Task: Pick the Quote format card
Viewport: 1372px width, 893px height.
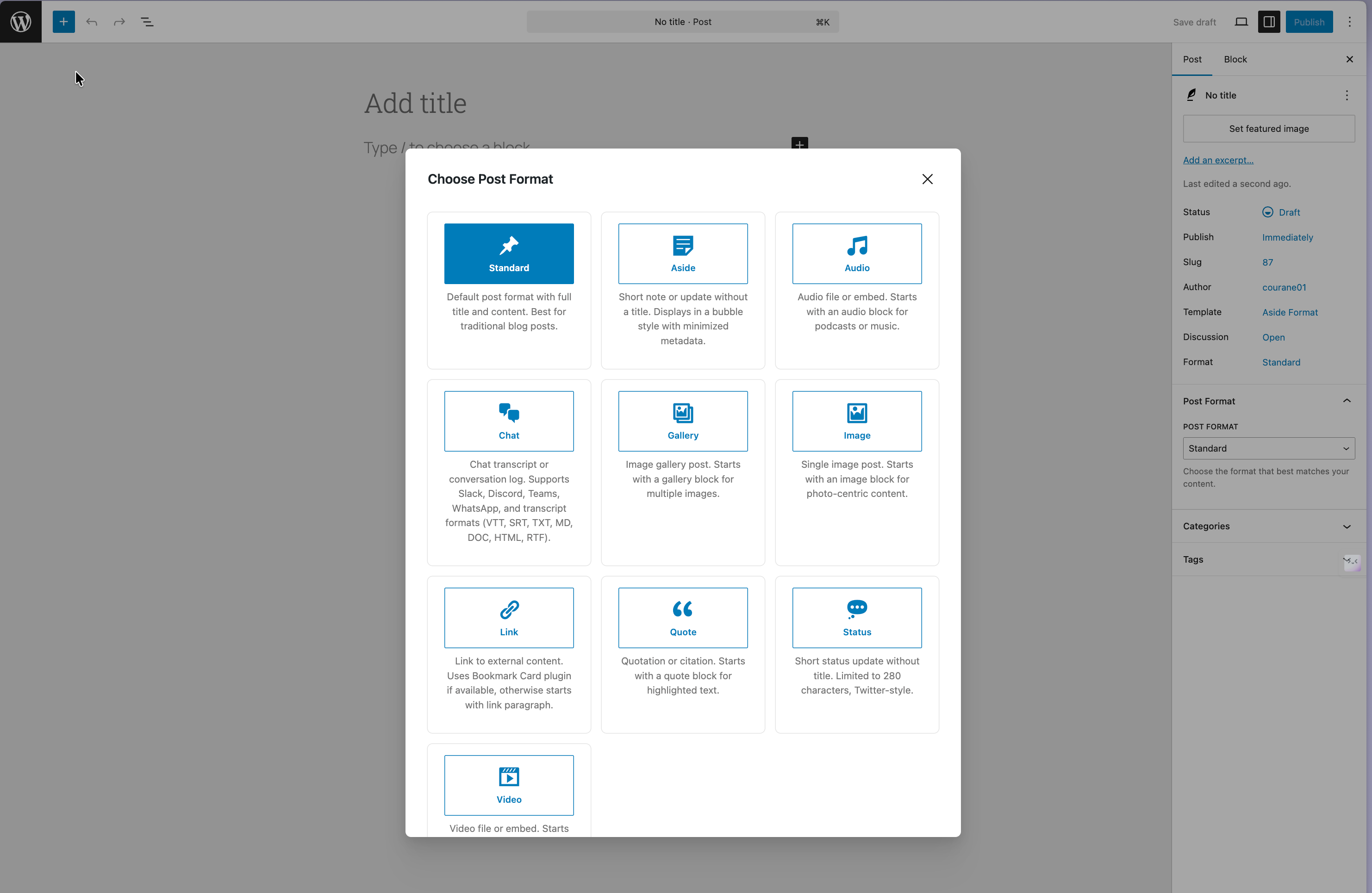Action: point(683,618)
